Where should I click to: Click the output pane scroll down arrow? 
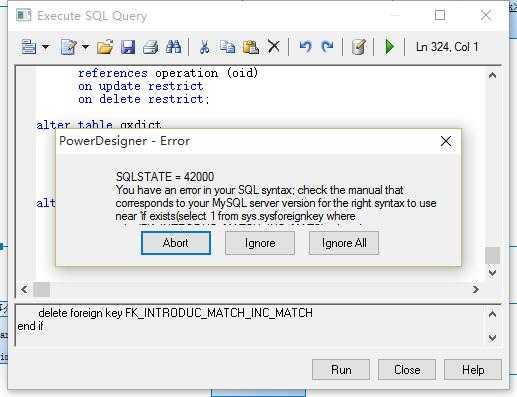492,338
